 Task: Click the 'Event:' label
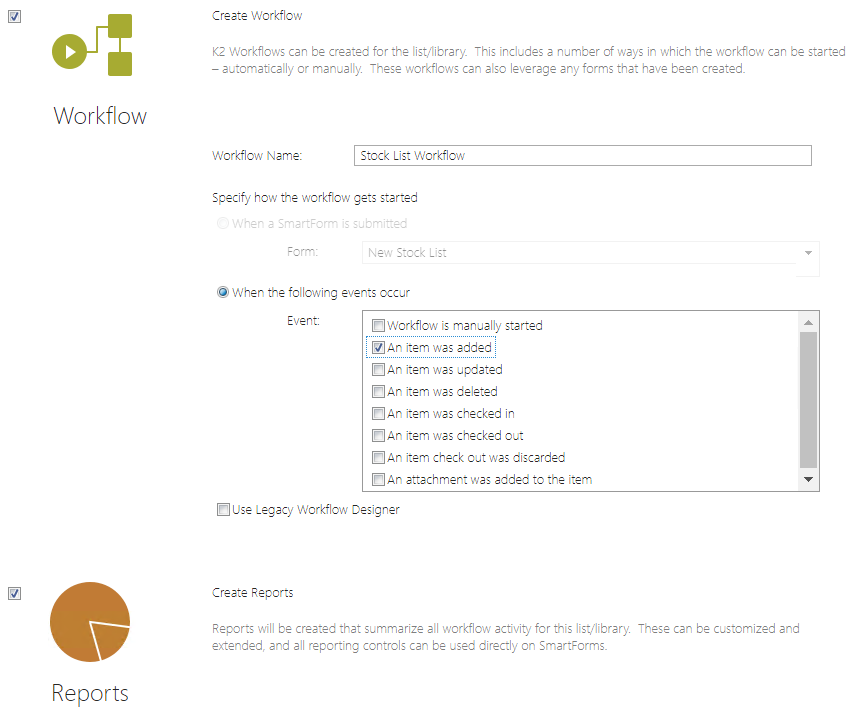coord(303,321)
